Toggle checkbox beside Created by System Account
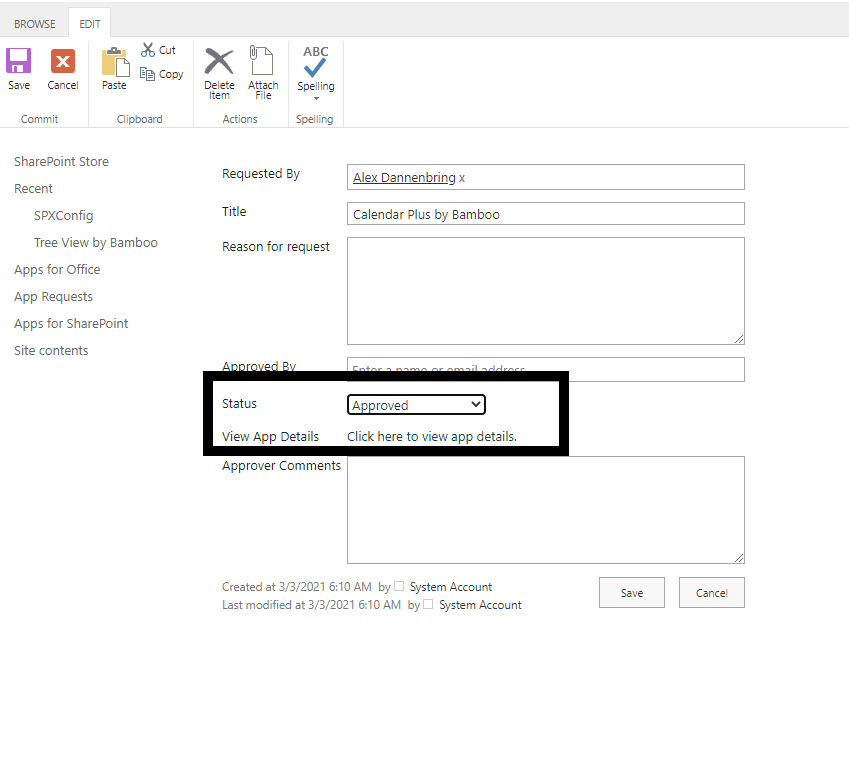This screenshot has width=849, height=772. tap(400, 587)
